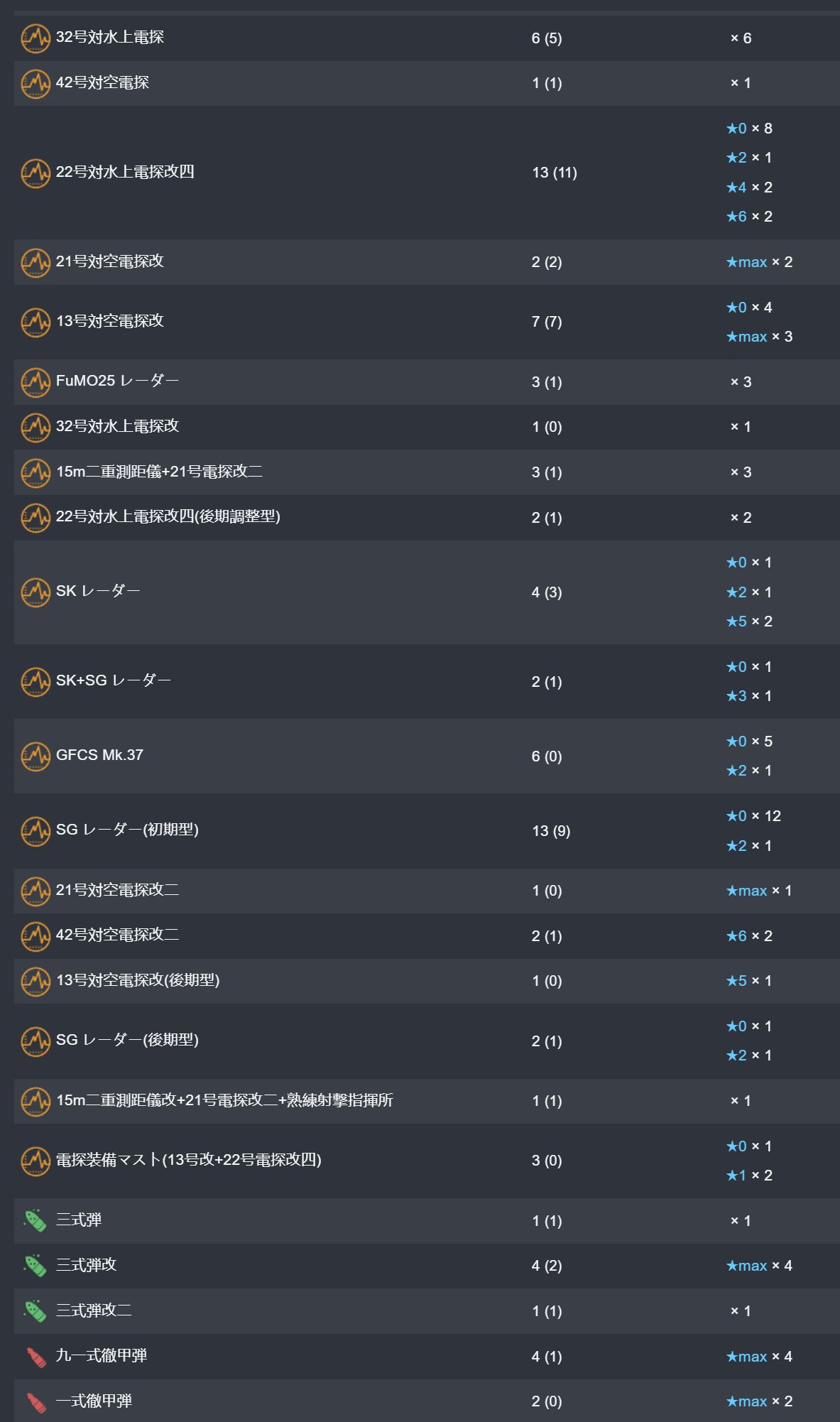The width and height of the screenshot is (840, 1422).
Task: Select the ★6 × 2 entry of 22号対水上電探改四
Action: coord(749,217)
